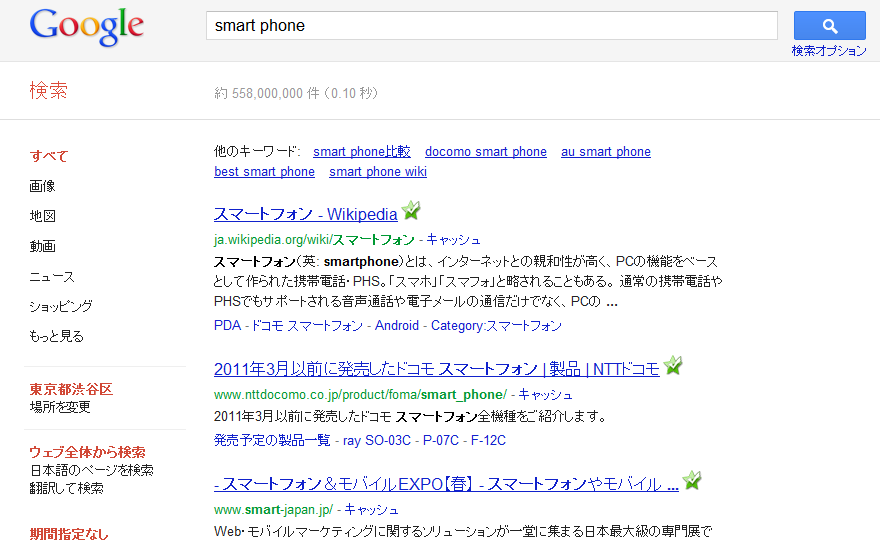Select the 地図 search category
Image resolution: width=880 pixels, height=540 pixels.
click(43, 216)
